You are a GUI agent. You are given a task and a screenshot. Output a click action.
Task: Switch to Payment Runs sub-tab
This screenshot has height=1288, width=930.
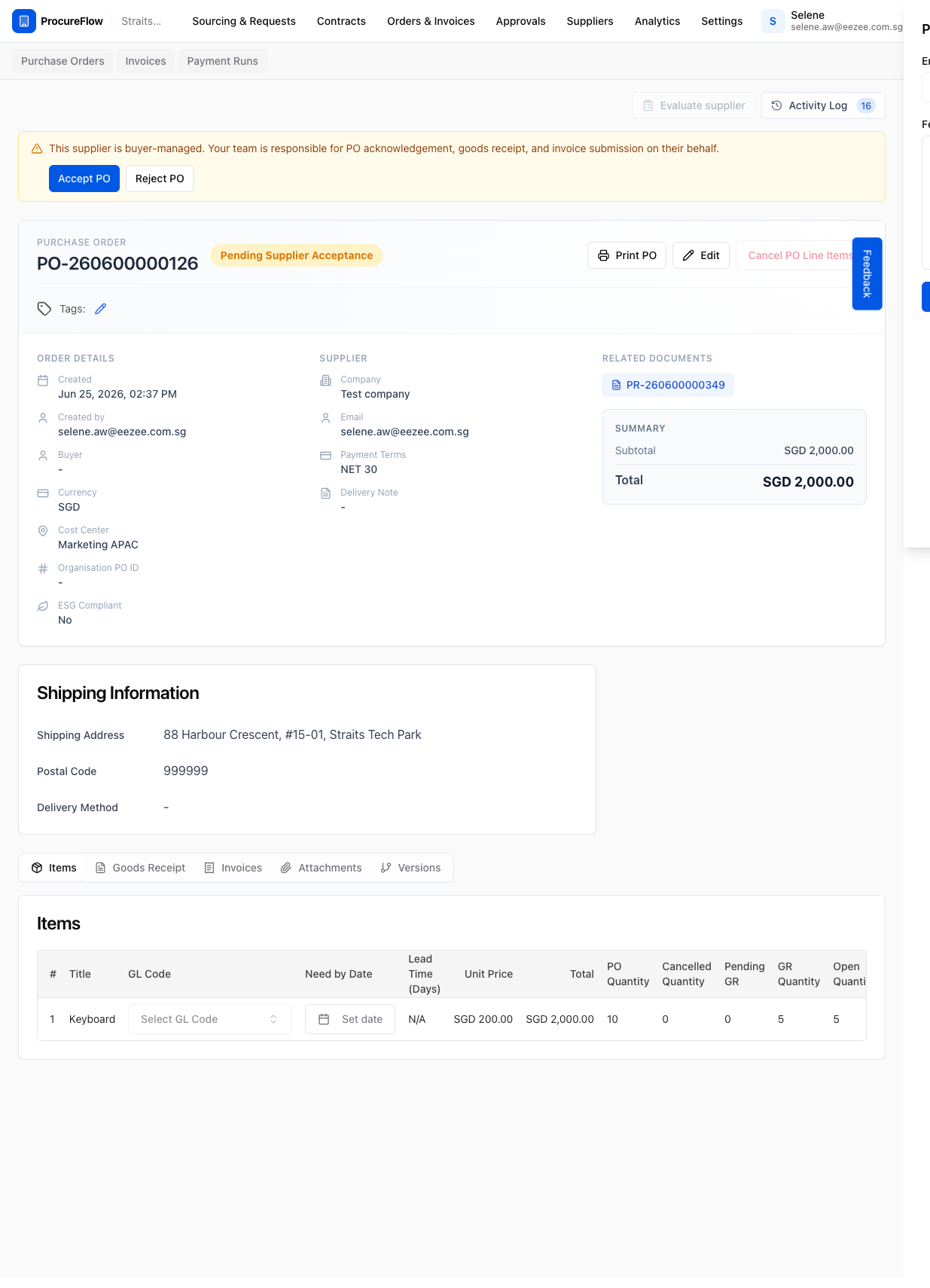(x=222, y=61)
